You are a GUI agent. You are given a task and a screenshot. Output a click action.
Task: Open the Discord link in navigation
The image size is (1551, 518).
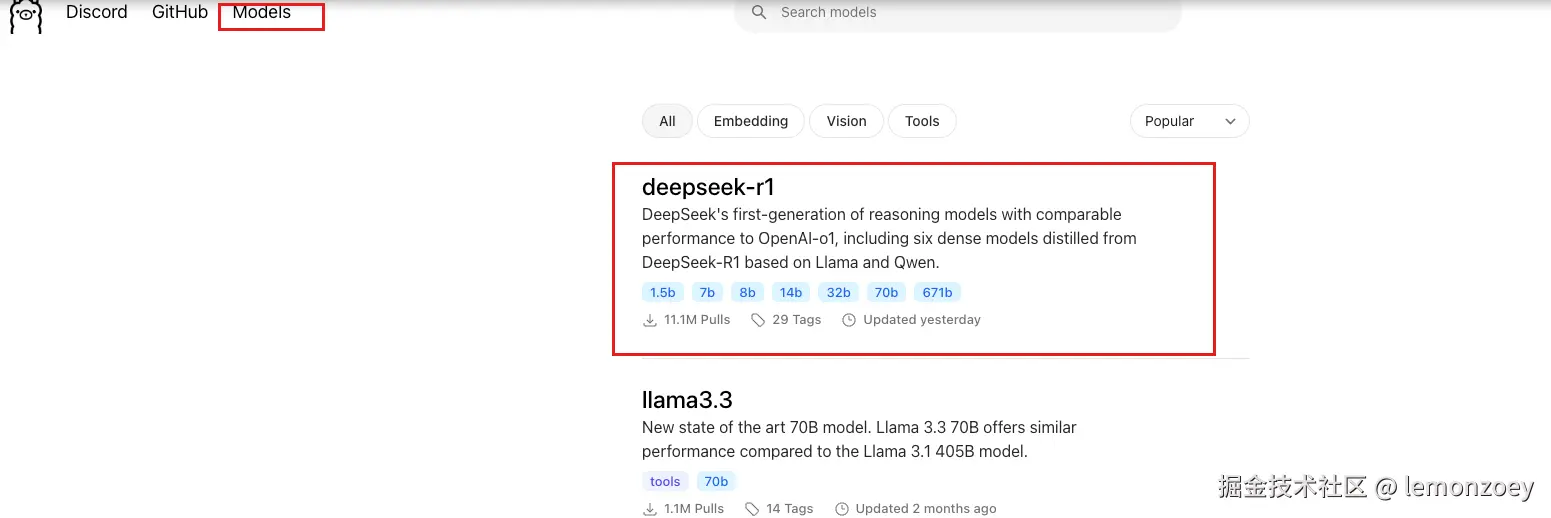(97, 12)
